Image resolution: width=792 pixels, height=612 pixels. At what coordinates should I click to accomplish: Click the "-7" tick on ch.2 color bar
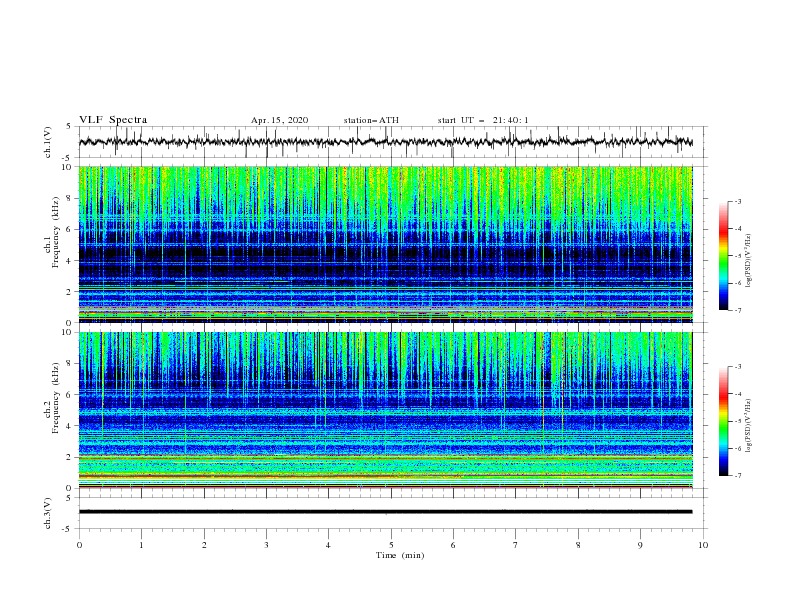pyautogui.click(x=738, y=475)
